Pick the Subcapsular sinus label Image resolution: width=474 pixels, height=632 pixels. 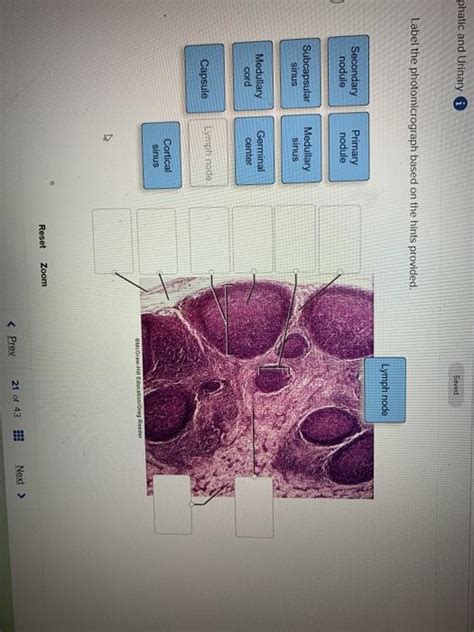click(301, 73)
